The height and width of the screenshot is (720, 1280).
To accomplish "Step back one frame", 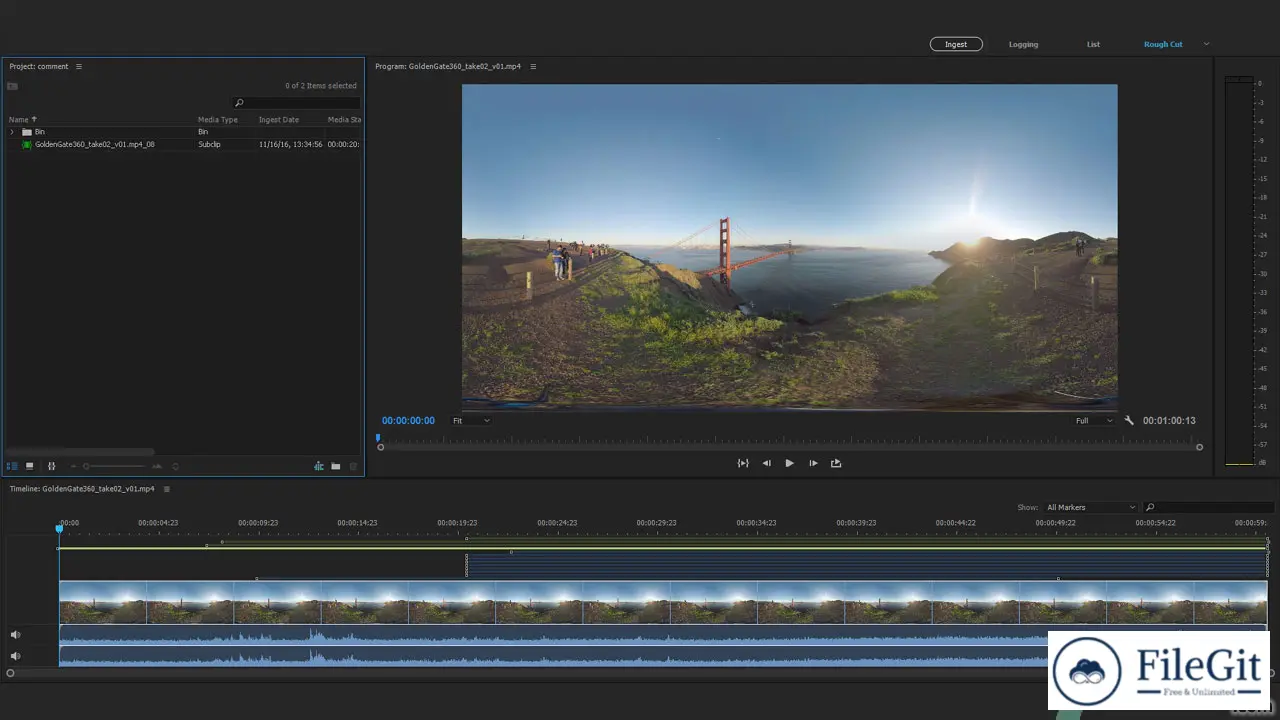I will tap(767, 463).
